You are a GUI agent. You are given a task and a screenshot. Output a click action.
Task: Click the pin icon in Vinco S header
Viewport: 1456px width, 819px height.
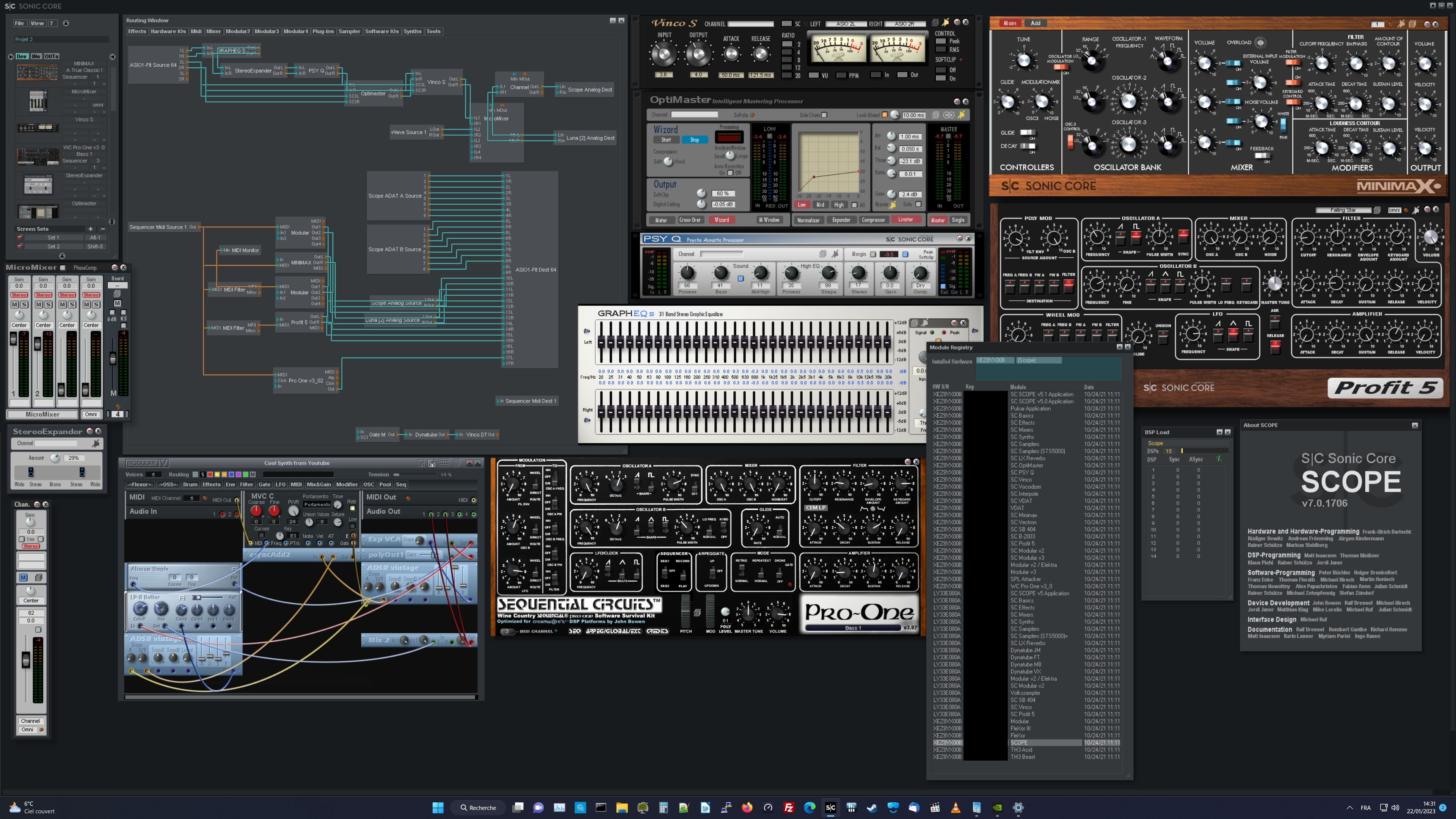[x=946, y=23]
